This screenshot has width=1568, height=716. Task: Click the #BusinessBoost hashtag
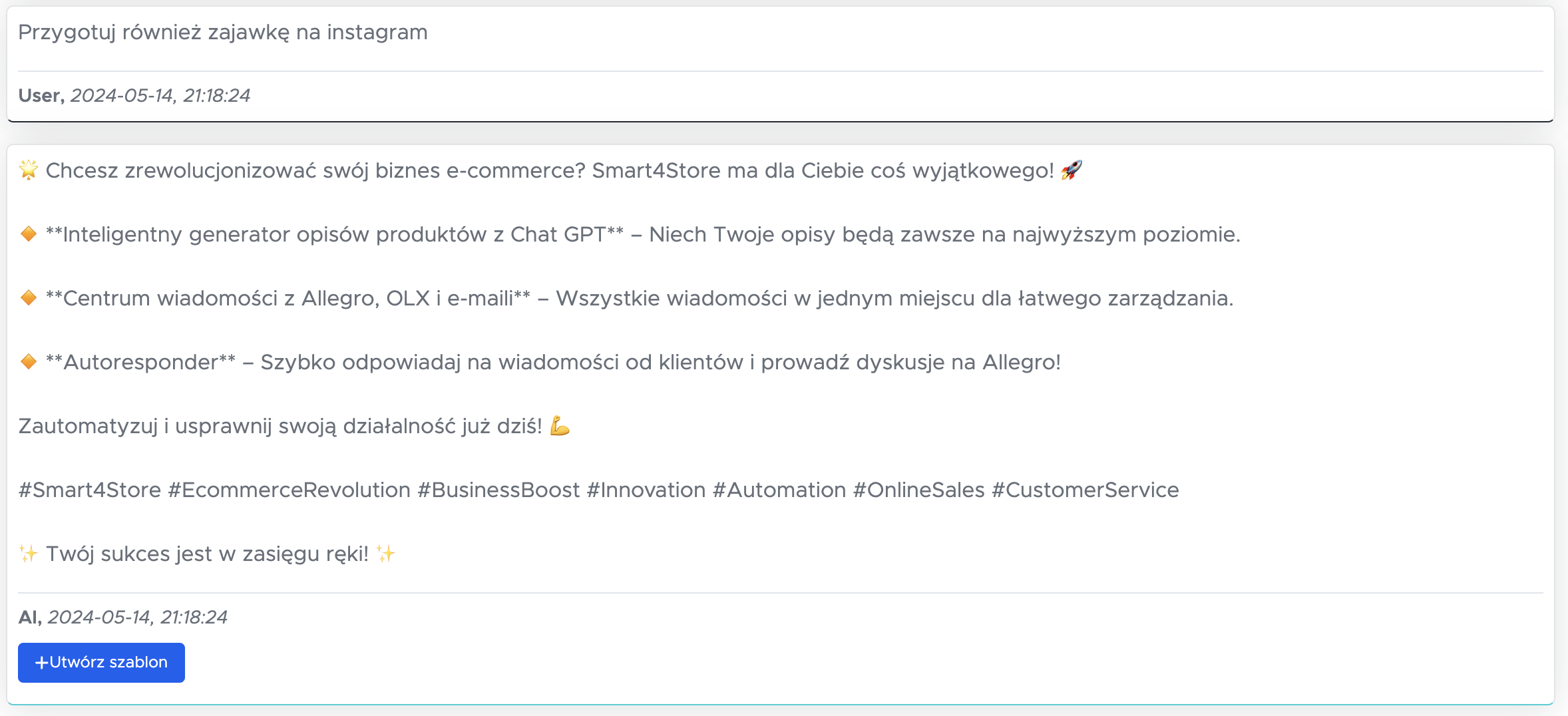click(498, 490)
